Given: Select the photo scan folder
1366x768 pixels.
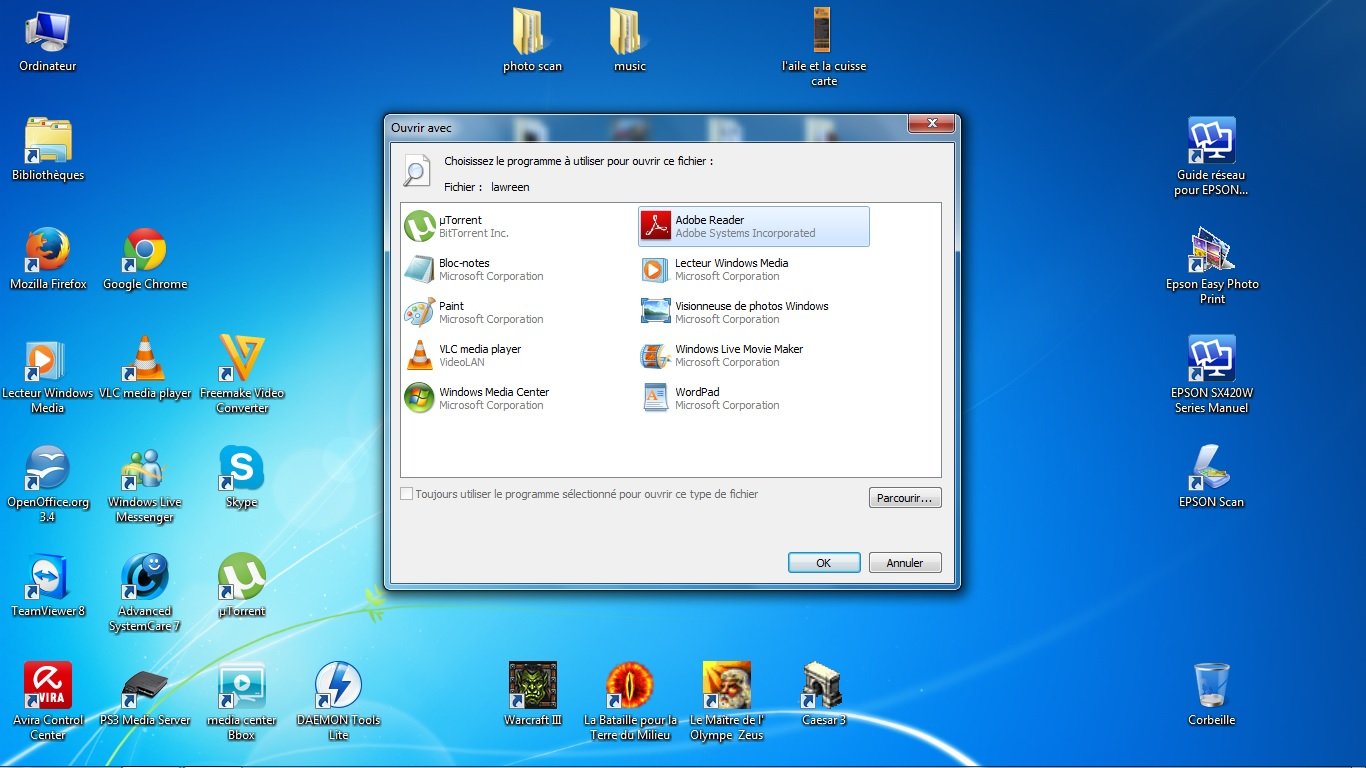Looking at the screenshot, I should [532, 41].
